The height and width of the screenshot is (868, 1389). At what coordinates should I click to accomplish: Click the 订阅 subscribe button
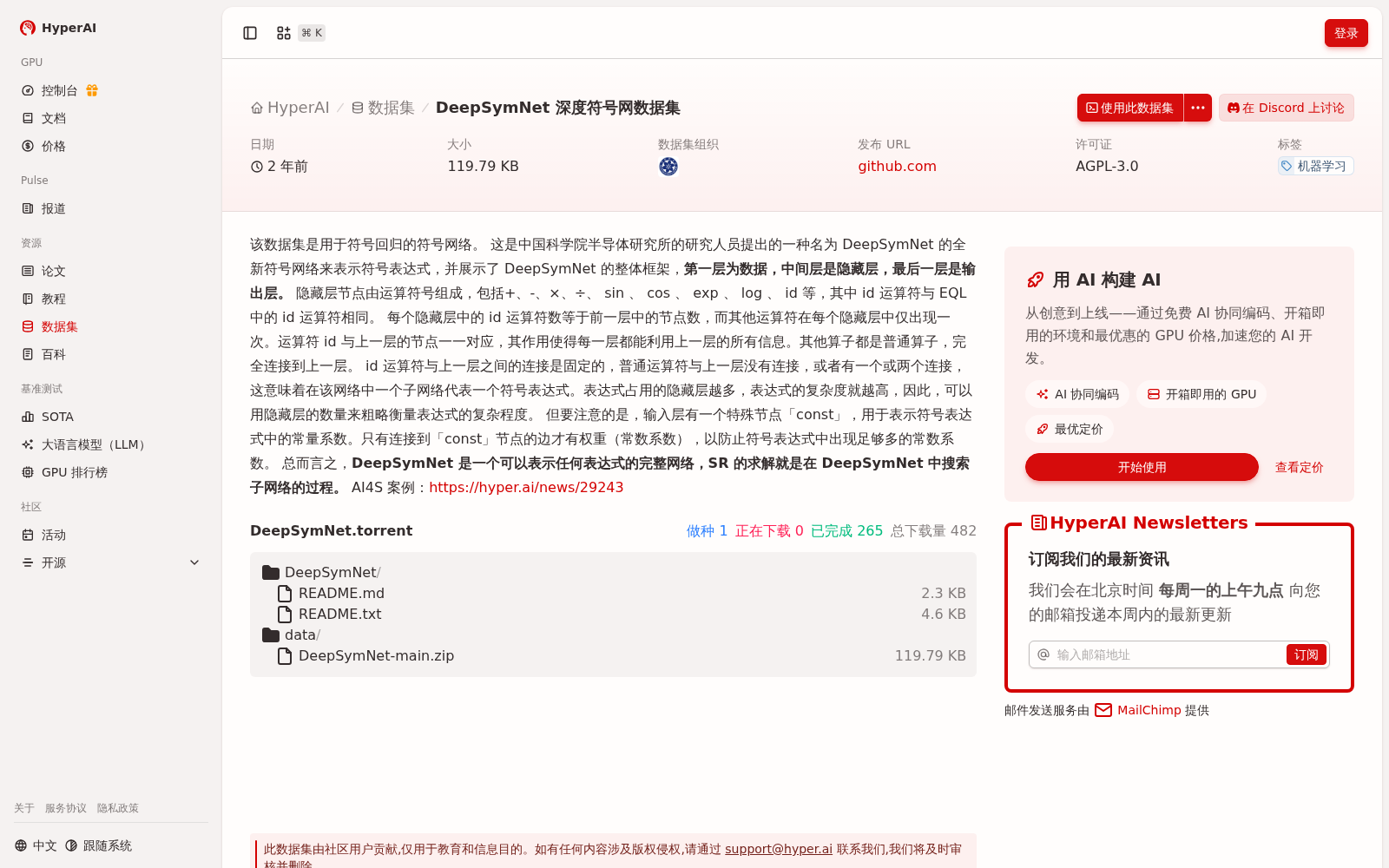1306,654
